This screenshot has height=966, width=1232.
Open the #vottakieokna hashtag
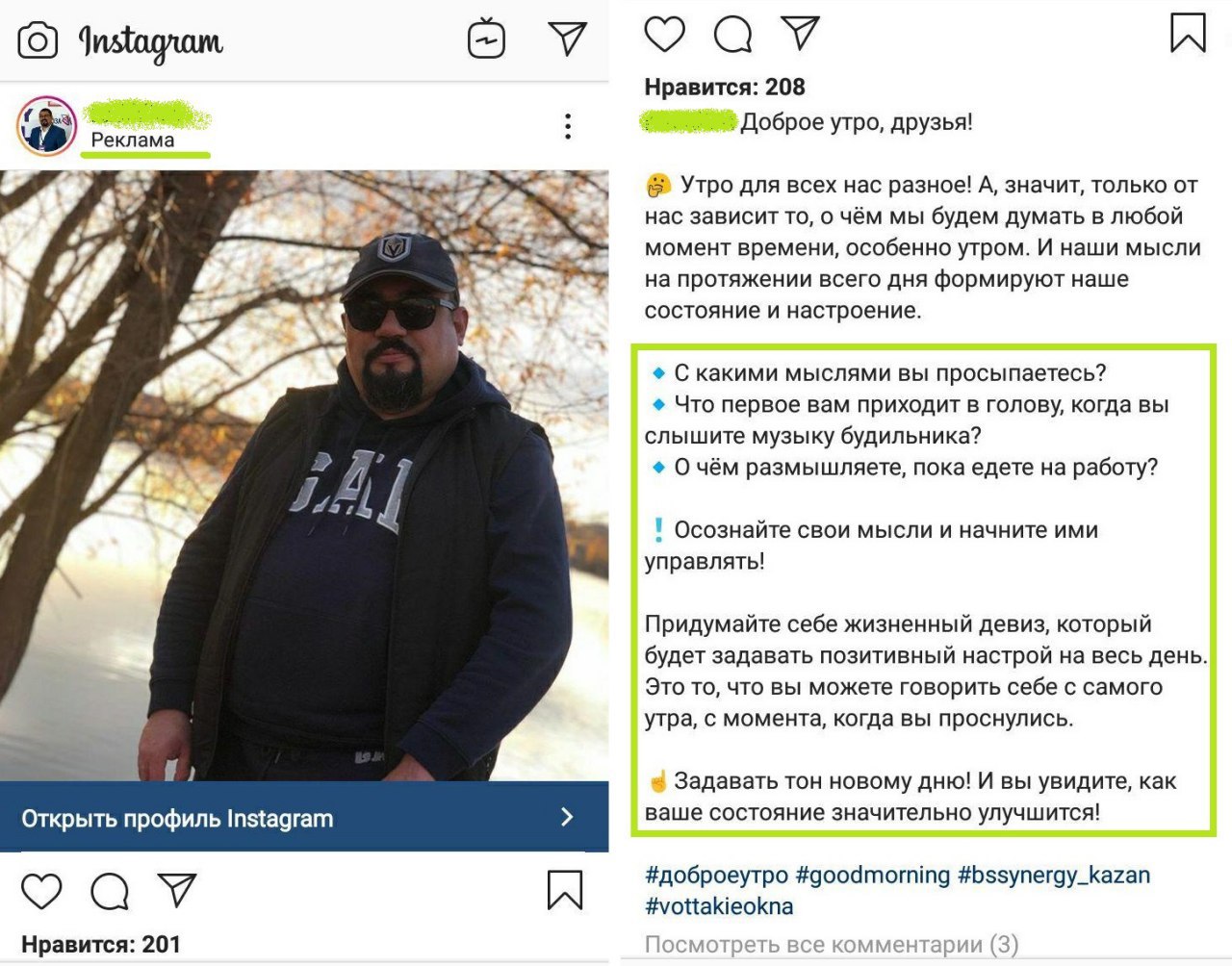[x=719, y=906]
